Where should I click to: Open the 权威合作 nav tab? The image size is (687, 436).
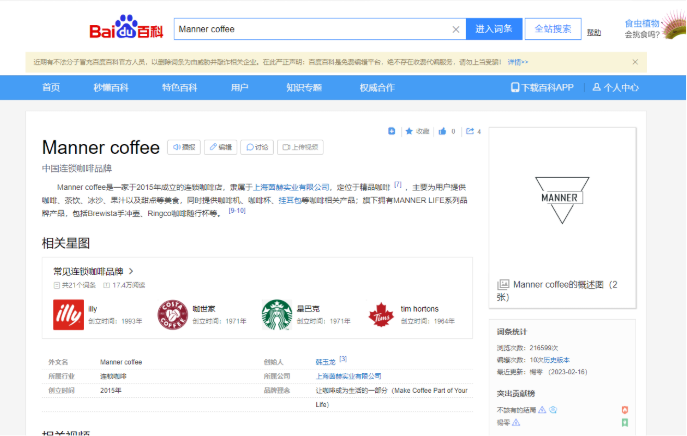(x=377, y=88)
